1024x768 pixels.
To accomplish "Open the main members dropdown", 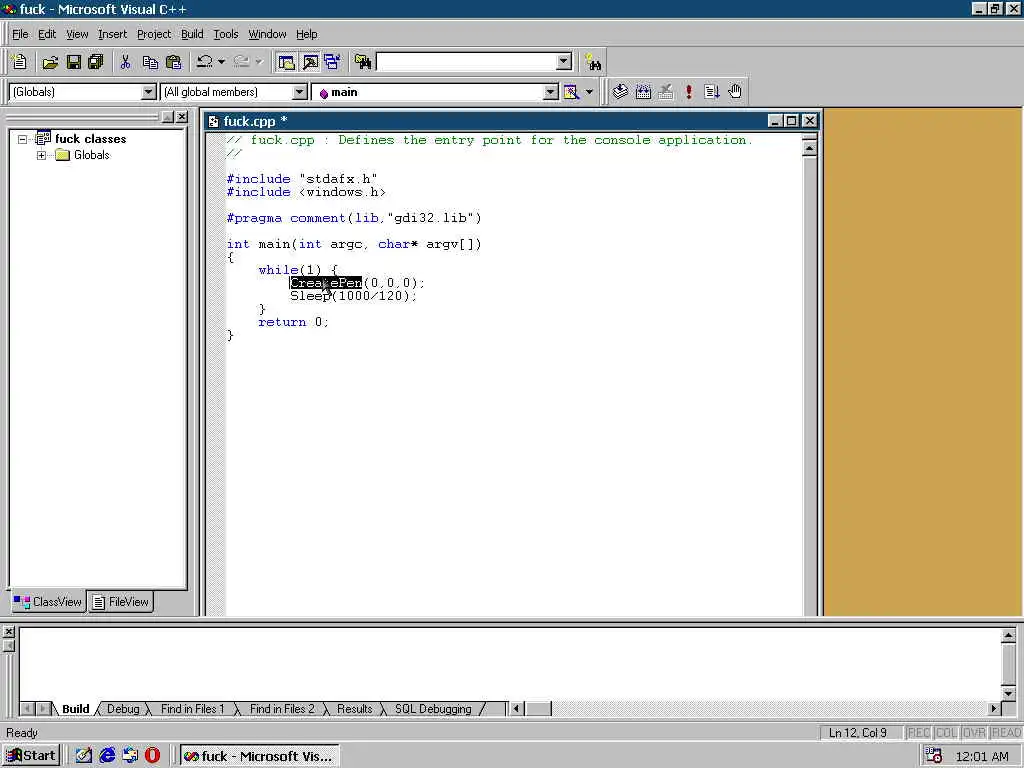I will click(x=551, y=92).
